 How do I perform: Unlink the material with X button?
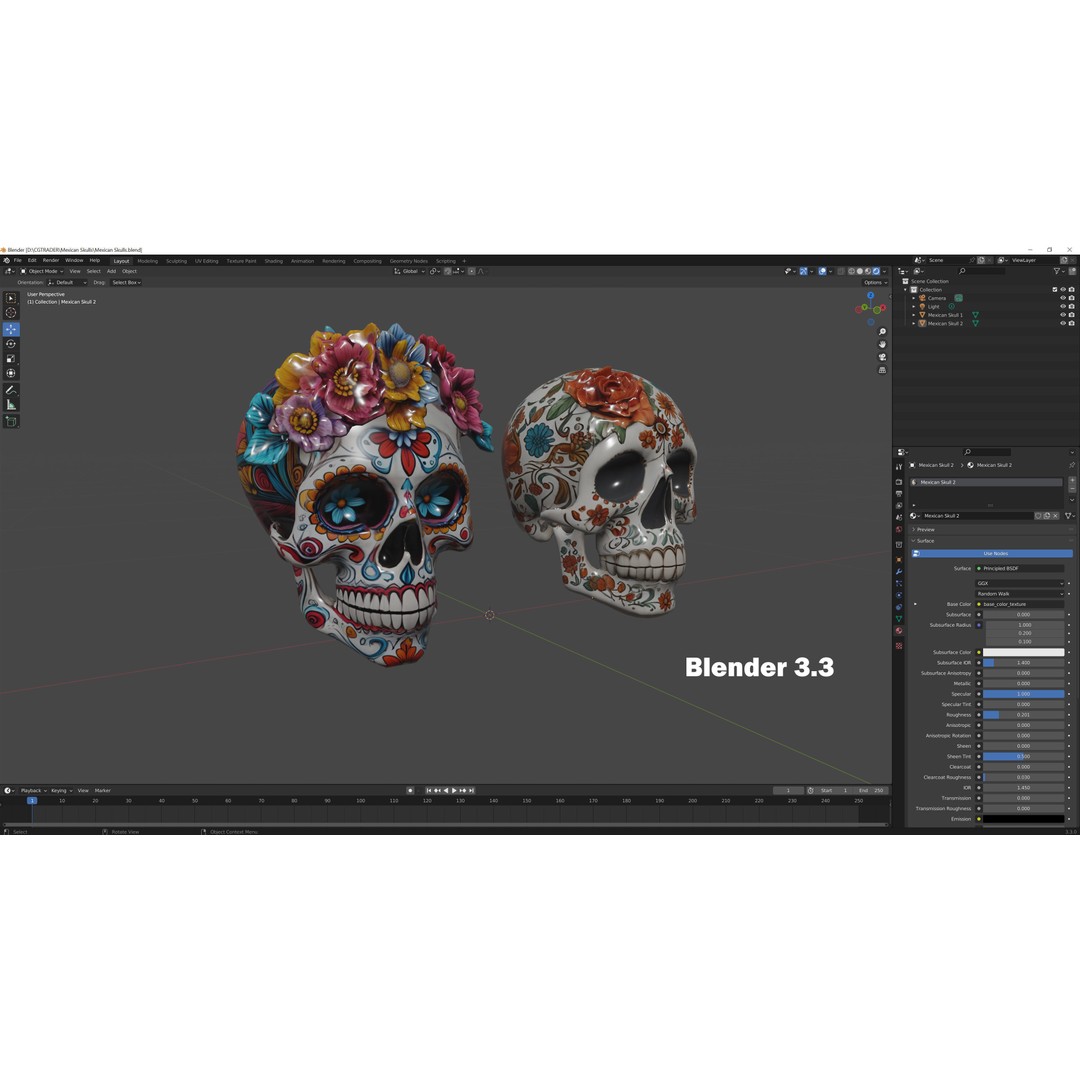1055,516
